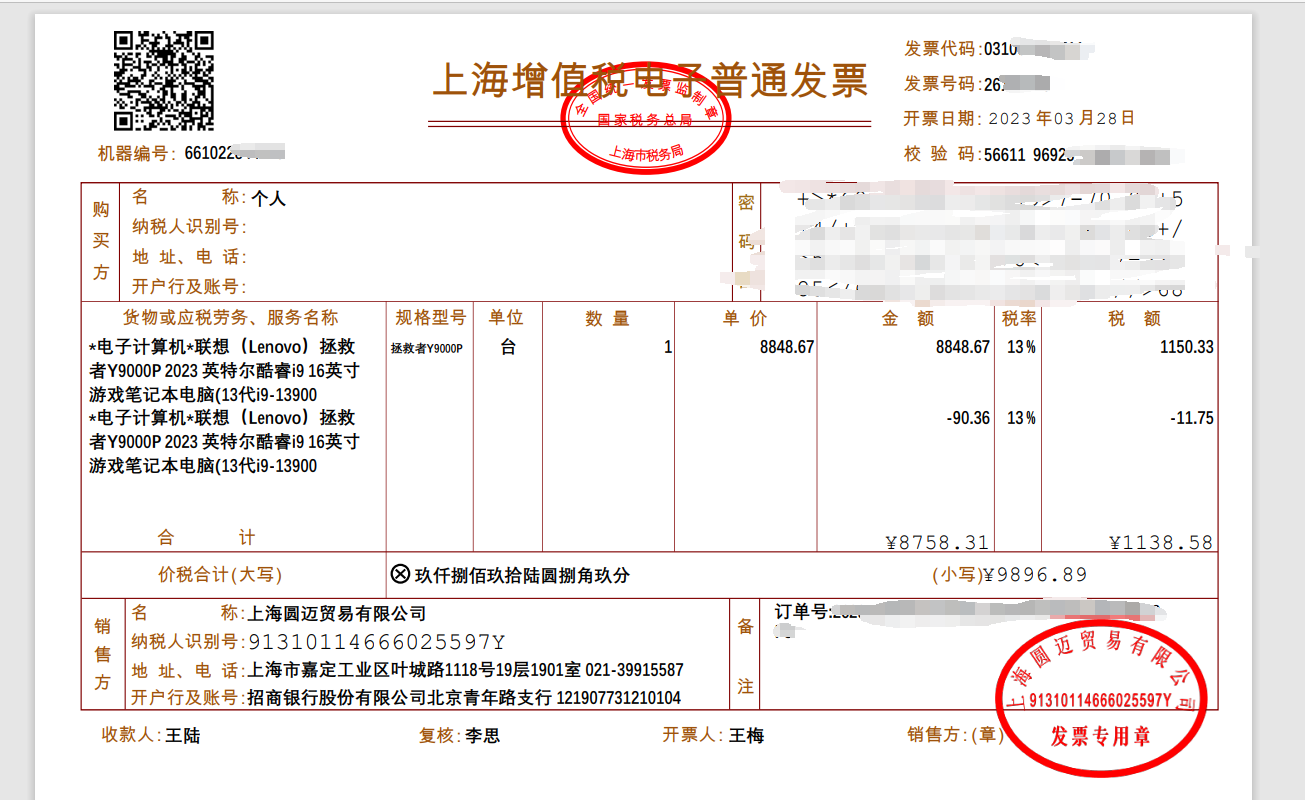This screenshot has width=1305, height=800.
Task: Click the 数量 column header
Action: [x=608, y=318]
